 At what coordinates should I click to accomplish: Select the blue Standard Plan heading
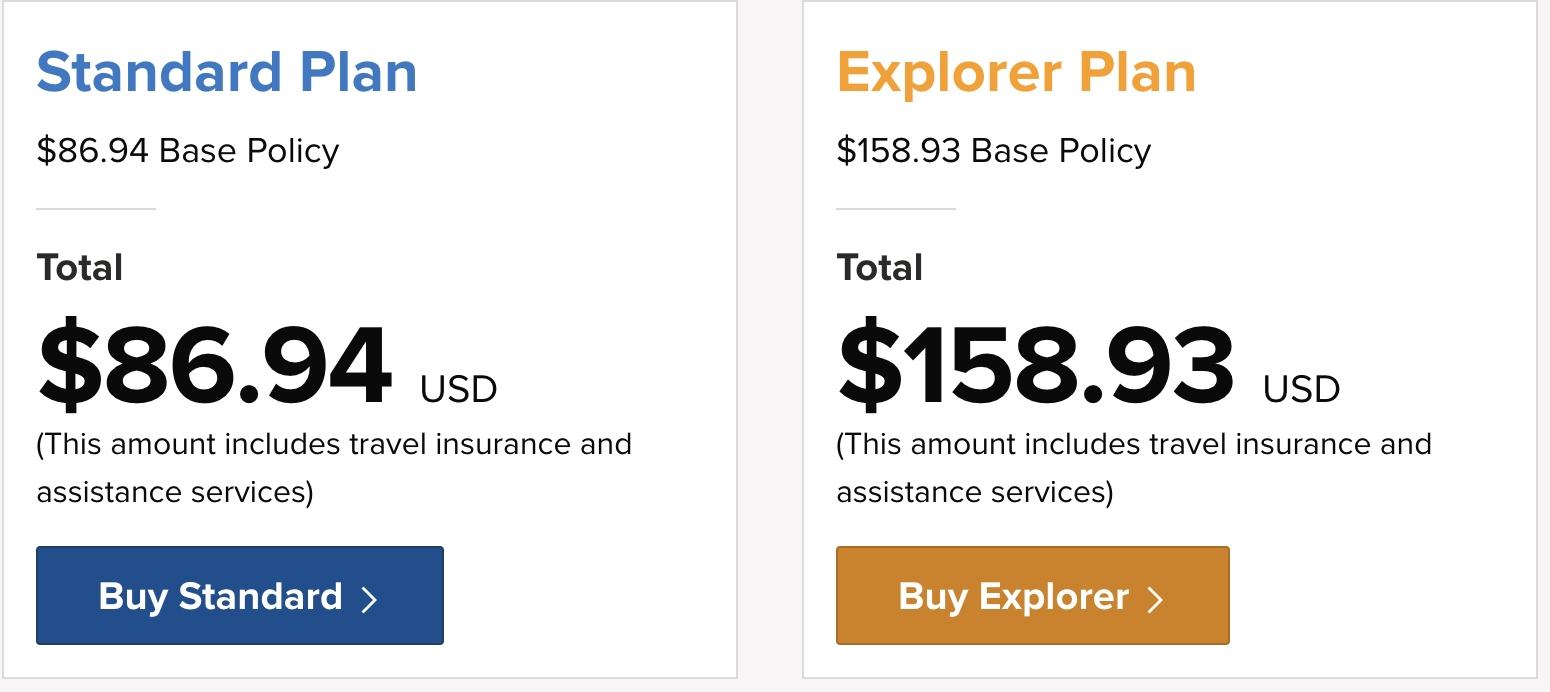click(x=227, y=73)
